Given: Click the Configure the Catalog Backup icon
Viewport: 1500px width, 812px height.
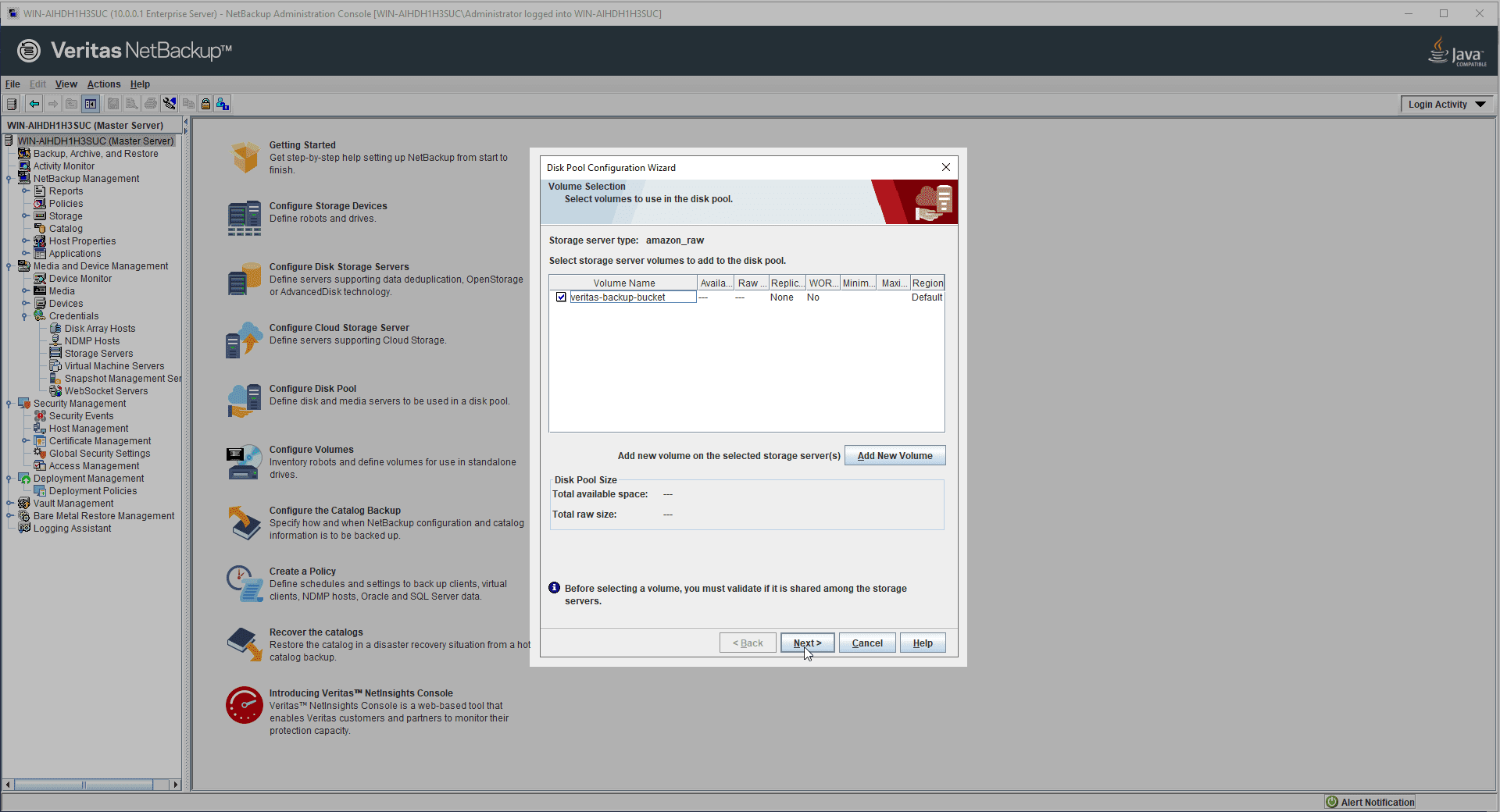Looking at the screenshot, I should click(245, 522).
